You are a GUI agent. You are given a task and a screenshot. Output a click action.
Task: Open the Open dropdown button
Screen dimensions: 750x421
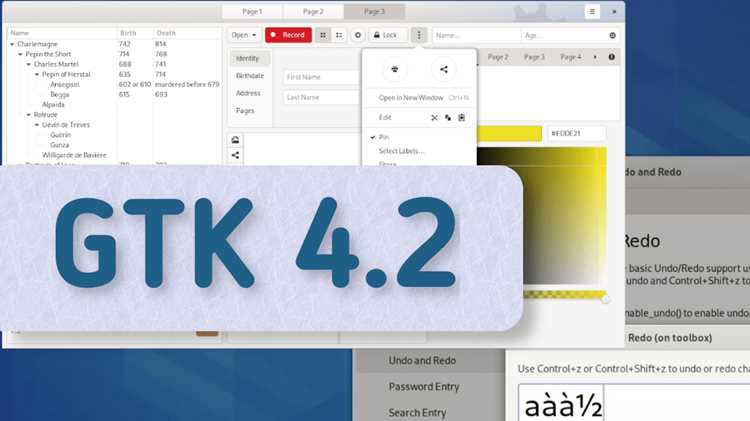click(x=244, y=35)
